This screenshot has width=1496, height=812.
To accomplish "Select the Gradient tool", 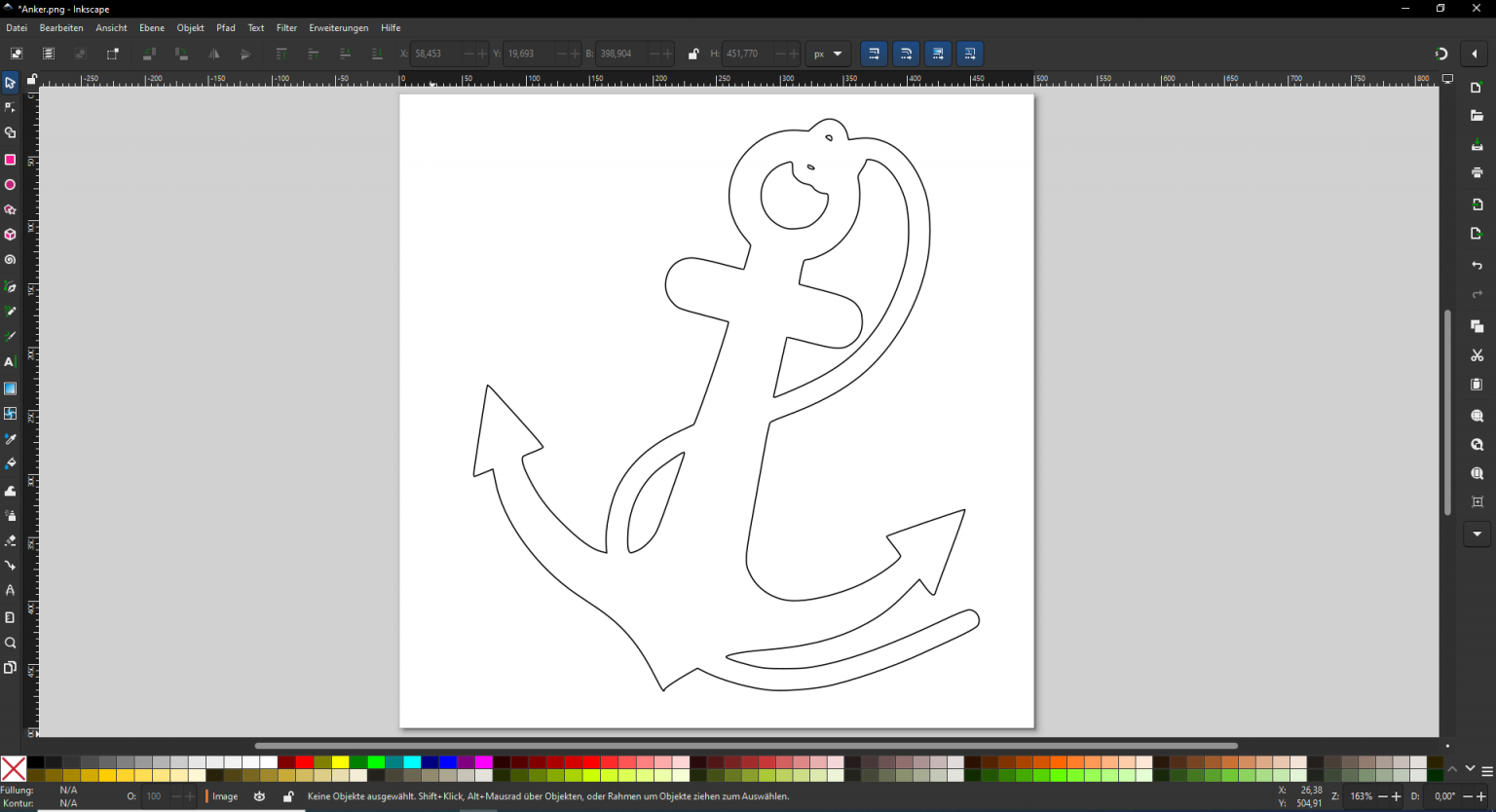I will coord(10,388).
